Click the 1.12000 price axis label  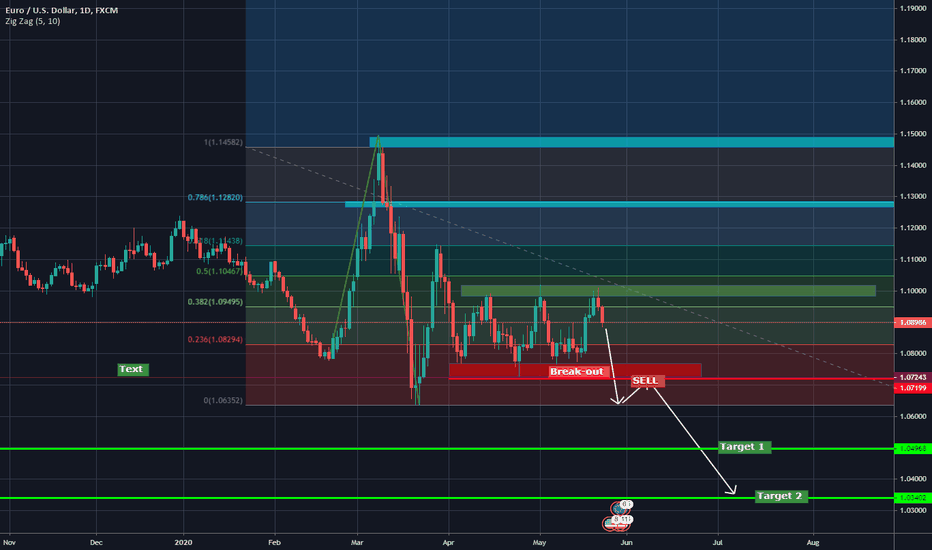click(913, 228)
